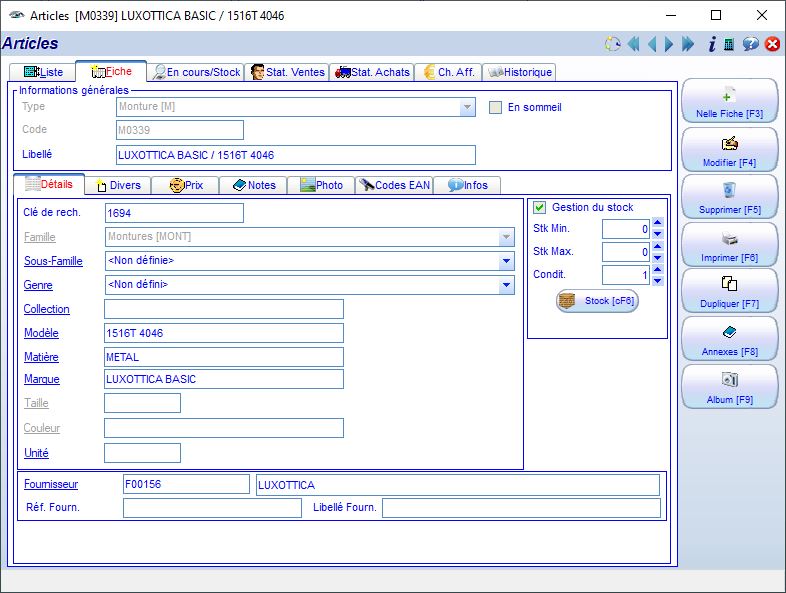
Task: Open the Collection link label
Action: tap(47, 309)
